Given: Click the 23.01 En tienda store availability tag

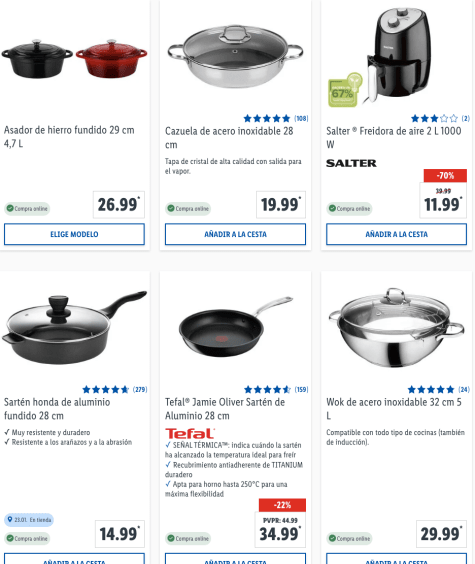Looking at the screenshot, I should [x=29, y=520].
